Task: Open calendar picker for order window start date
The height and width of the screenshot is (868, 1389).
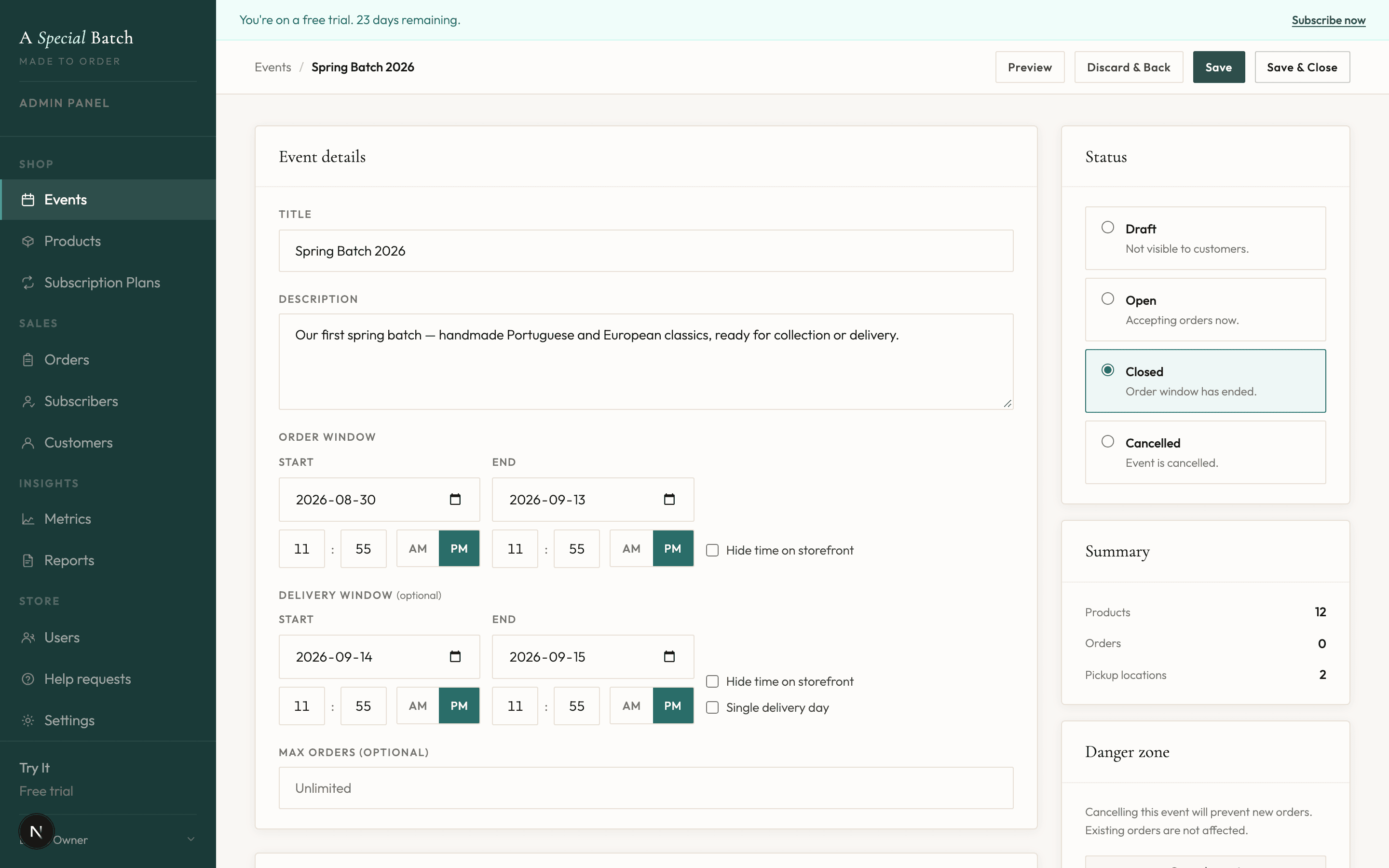Action: [455, 499]
